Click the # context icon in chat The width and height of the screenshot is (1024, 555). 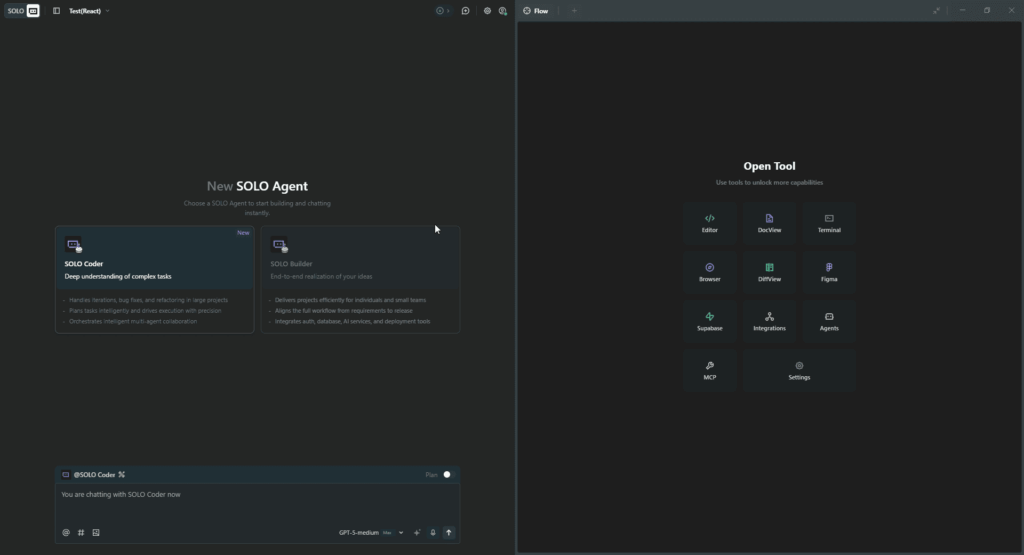pyautogui.click(x=81, y=533)
